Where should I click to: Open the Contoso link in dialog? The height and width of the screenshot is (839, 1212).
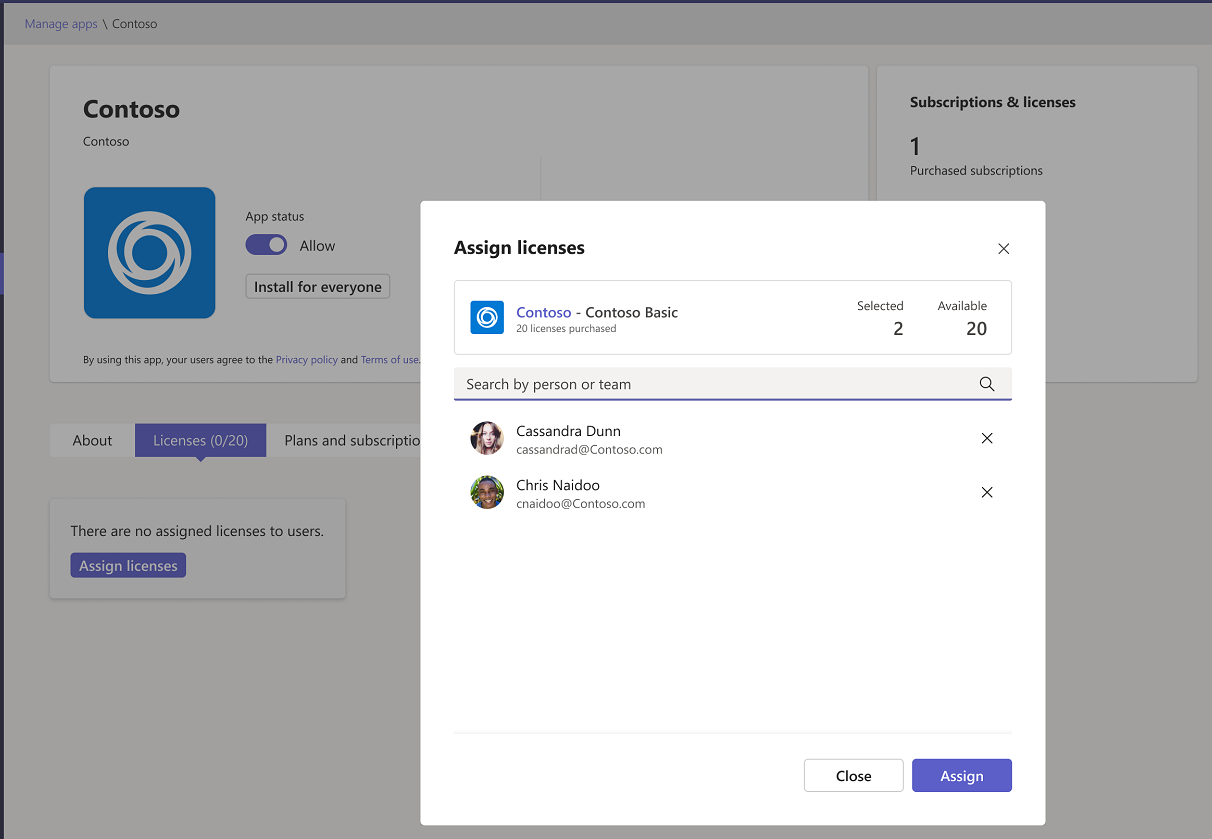pyautogui.click(x=544, y=312)
